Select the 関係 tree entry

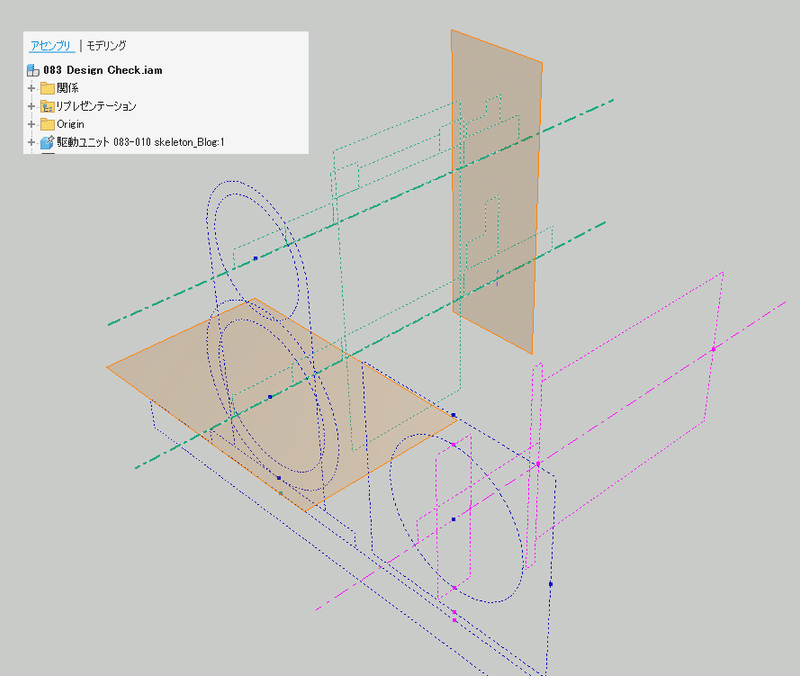tap(67, 88)
